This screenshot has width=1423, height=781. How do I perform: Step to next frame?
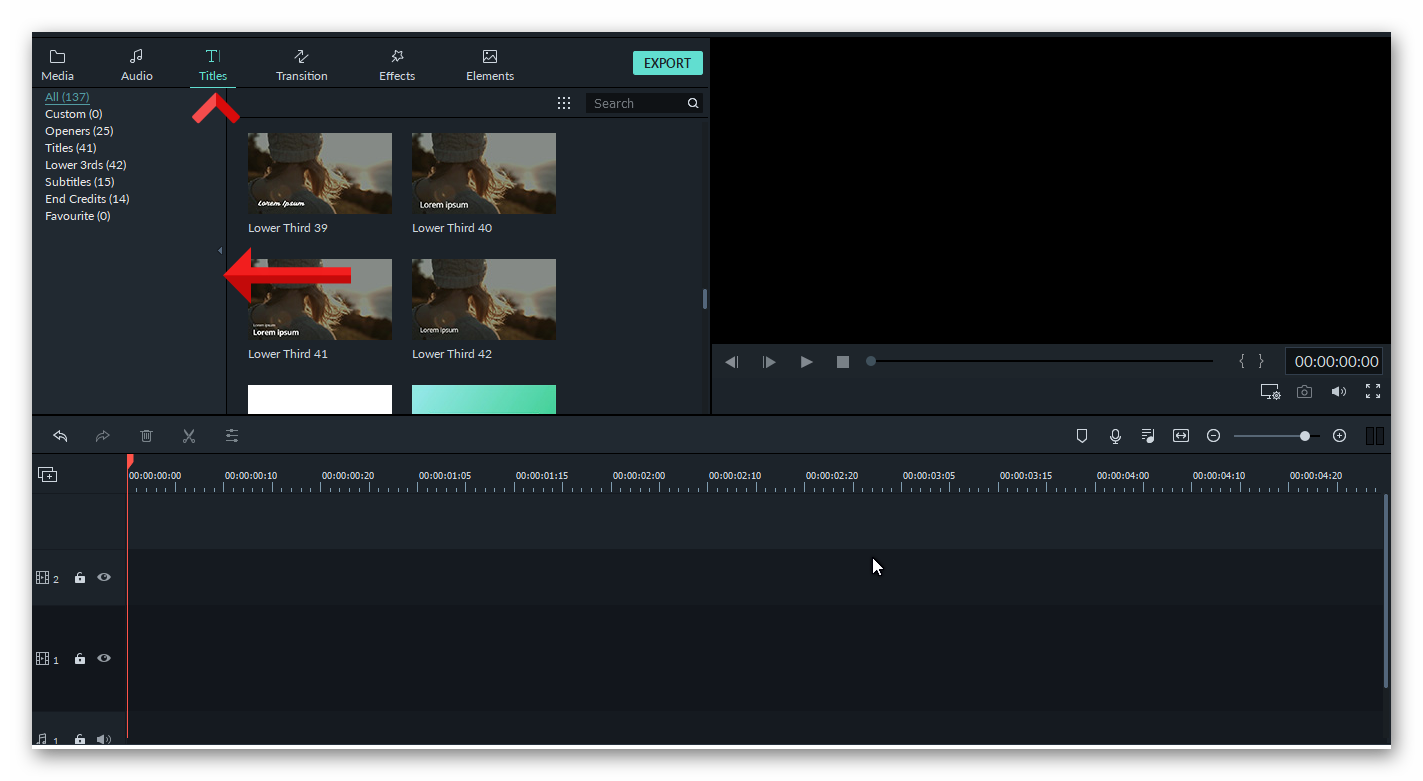[769, 362]
